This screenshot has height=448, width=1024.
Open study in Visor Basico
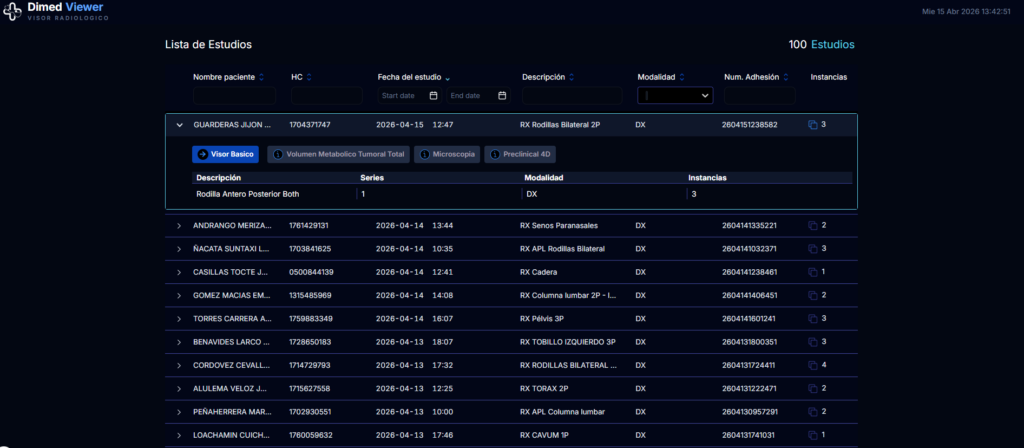click(x=225, y=155)
